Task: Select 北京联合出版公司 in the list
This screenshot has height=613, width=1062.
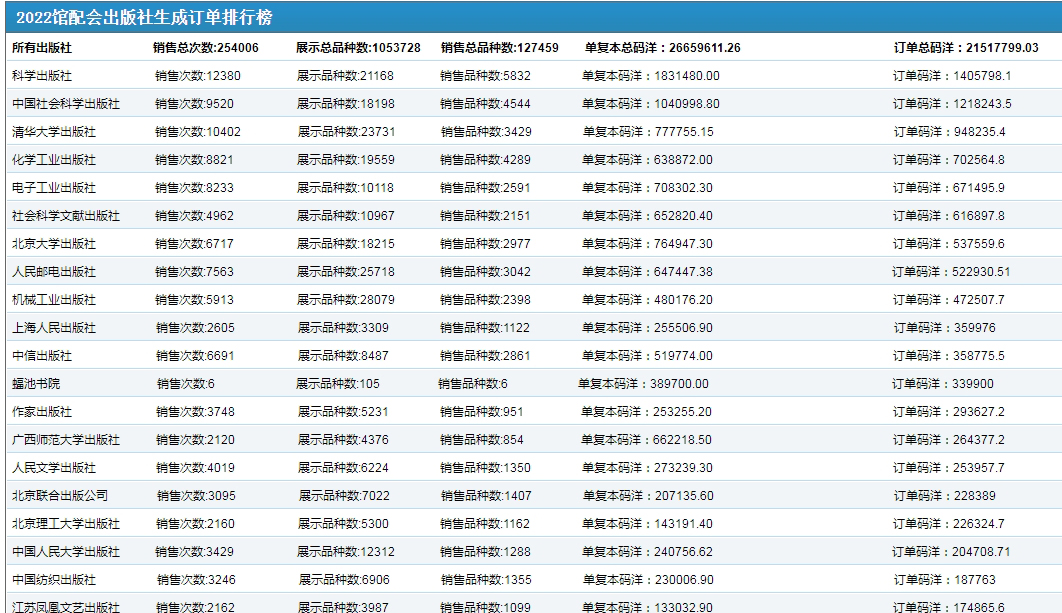Action: [60, 496]
